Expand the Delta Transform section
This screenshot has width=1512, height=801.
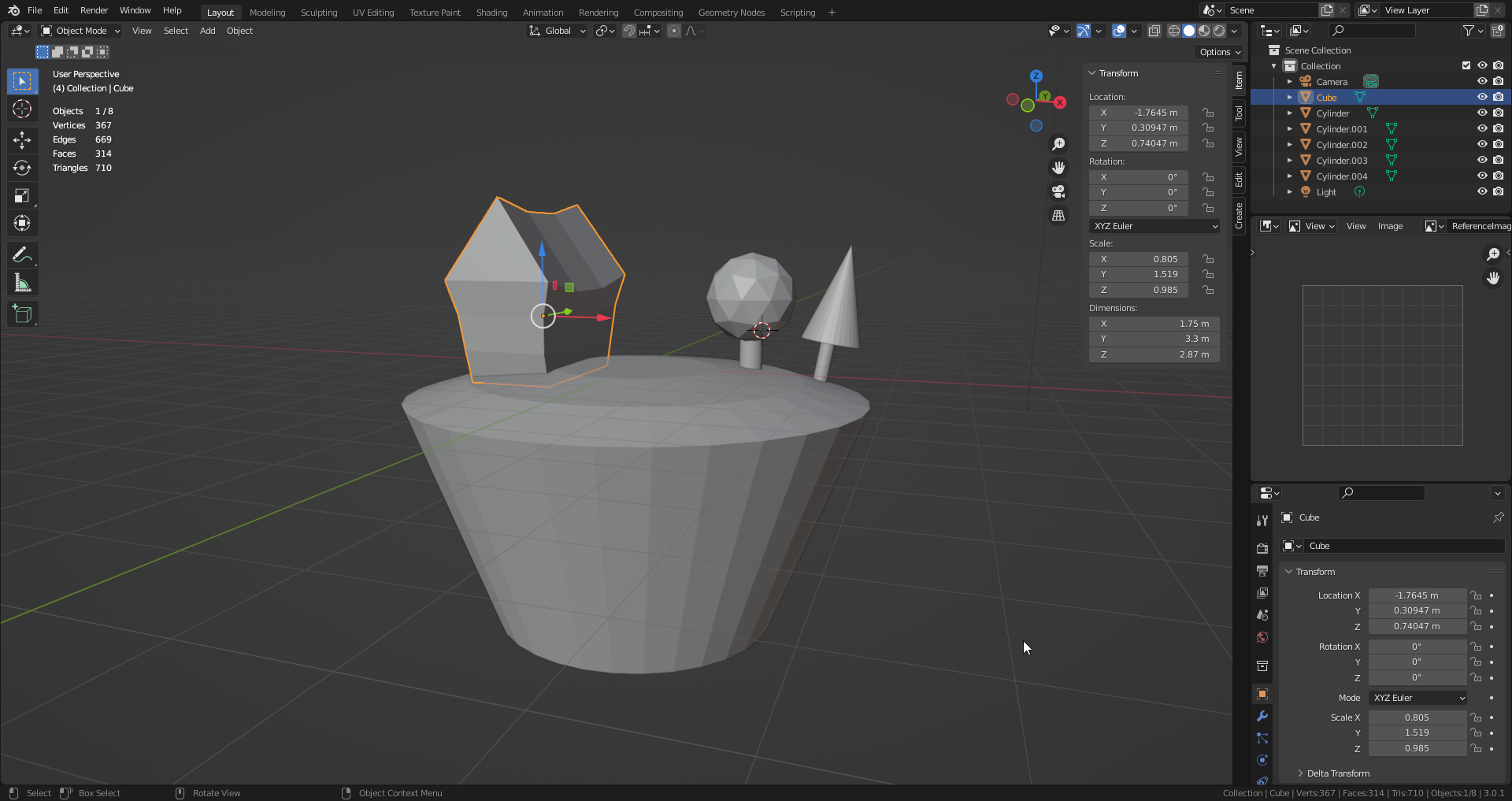click(1337, 773)
